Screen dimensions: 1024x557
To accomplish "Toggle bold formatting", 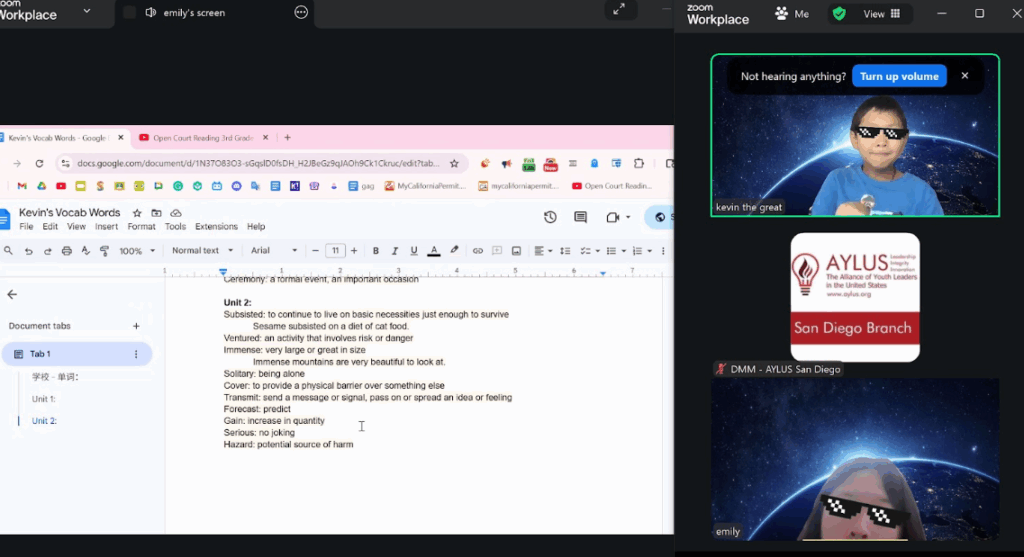I will (x=376, y=251).
